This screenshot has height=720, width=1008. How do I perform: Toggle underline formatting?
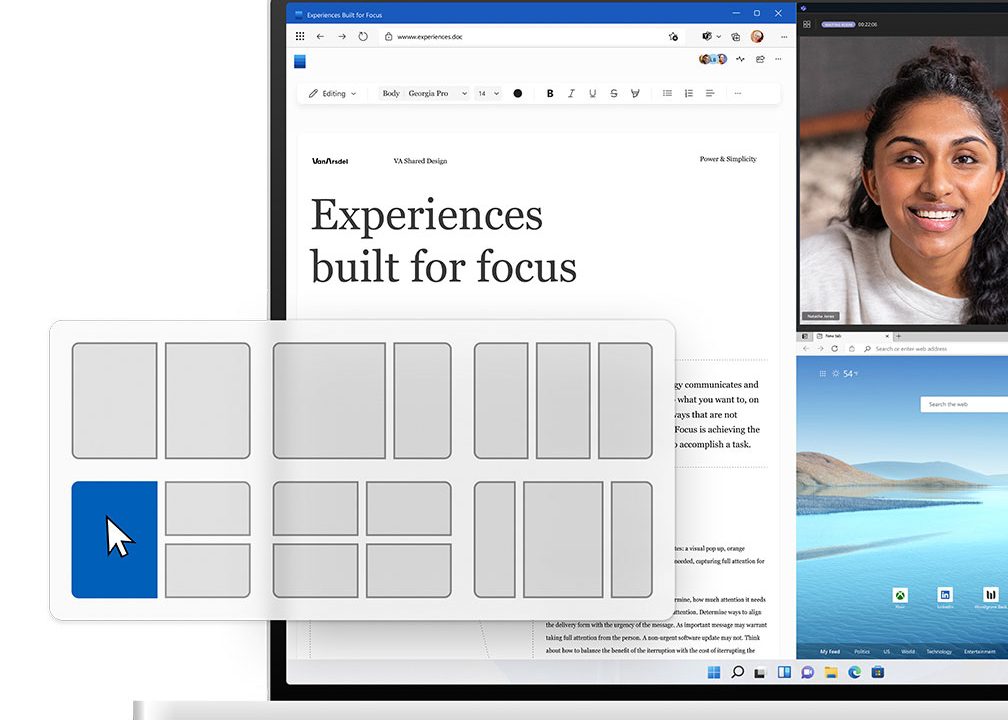[592, 93]
